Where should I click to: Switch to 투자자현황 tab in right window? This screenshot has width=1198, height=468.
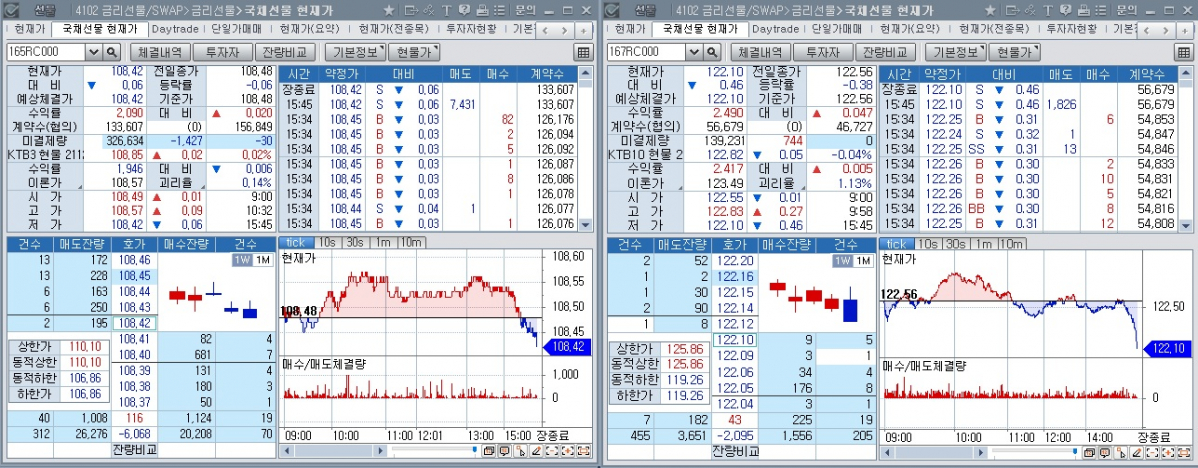click(1071, 29)
